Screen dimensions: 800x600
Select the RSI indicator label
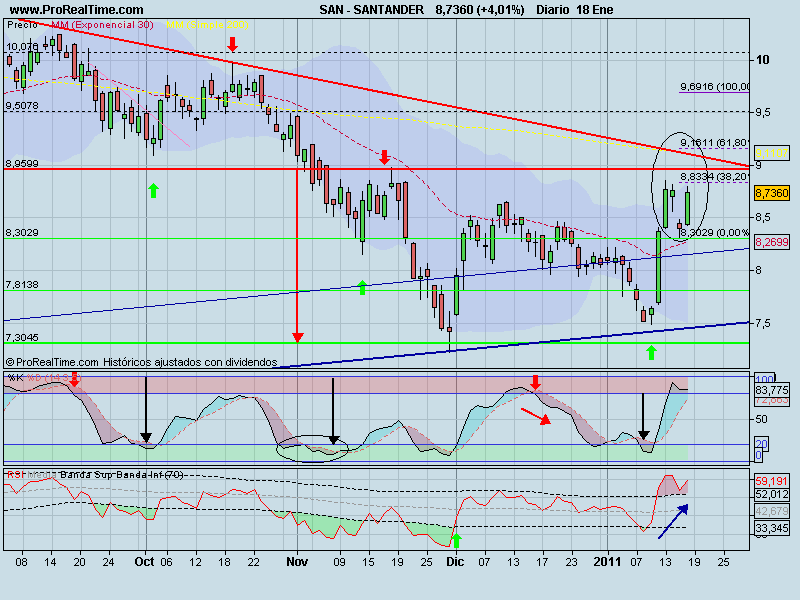15,474
